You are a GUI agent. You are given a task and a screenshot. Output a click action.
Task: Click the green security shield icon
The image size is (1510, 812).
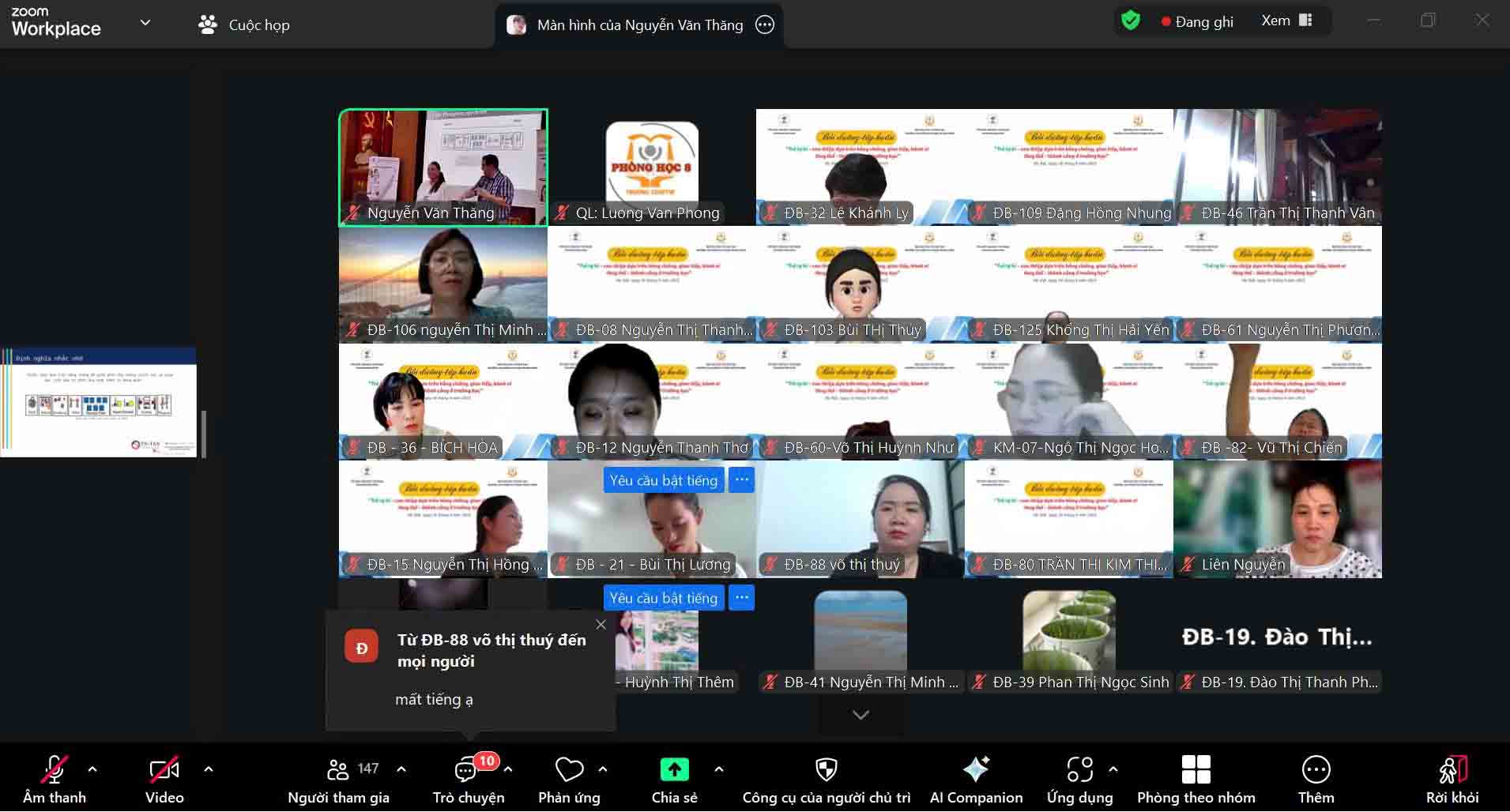coord(1131,21)
